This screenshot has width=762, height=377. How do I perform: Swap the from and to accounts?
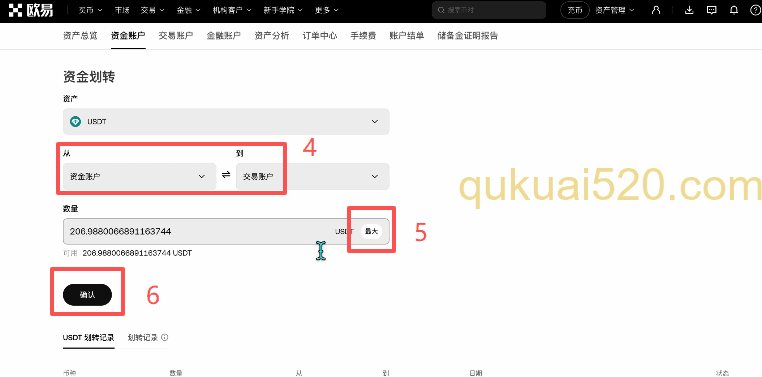pos(226,175)
